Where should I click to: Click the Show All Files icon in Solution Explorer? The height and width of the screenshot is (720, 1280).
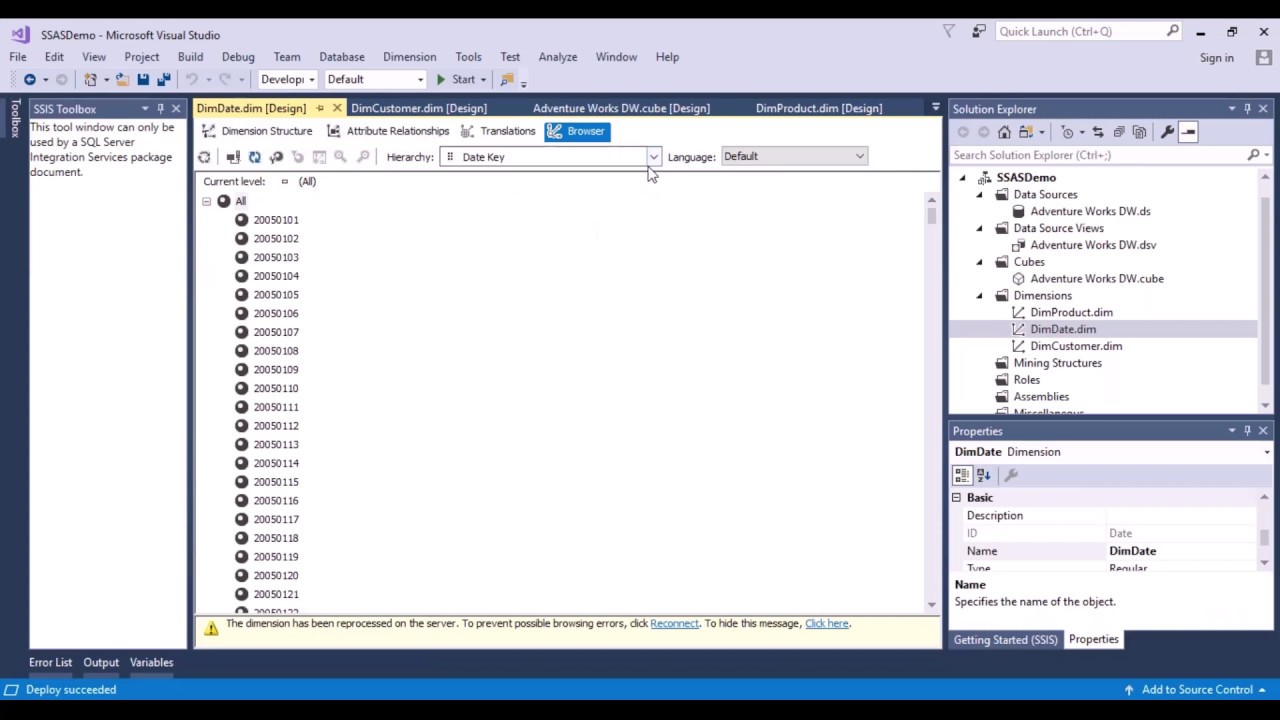tap(1139, 132)
